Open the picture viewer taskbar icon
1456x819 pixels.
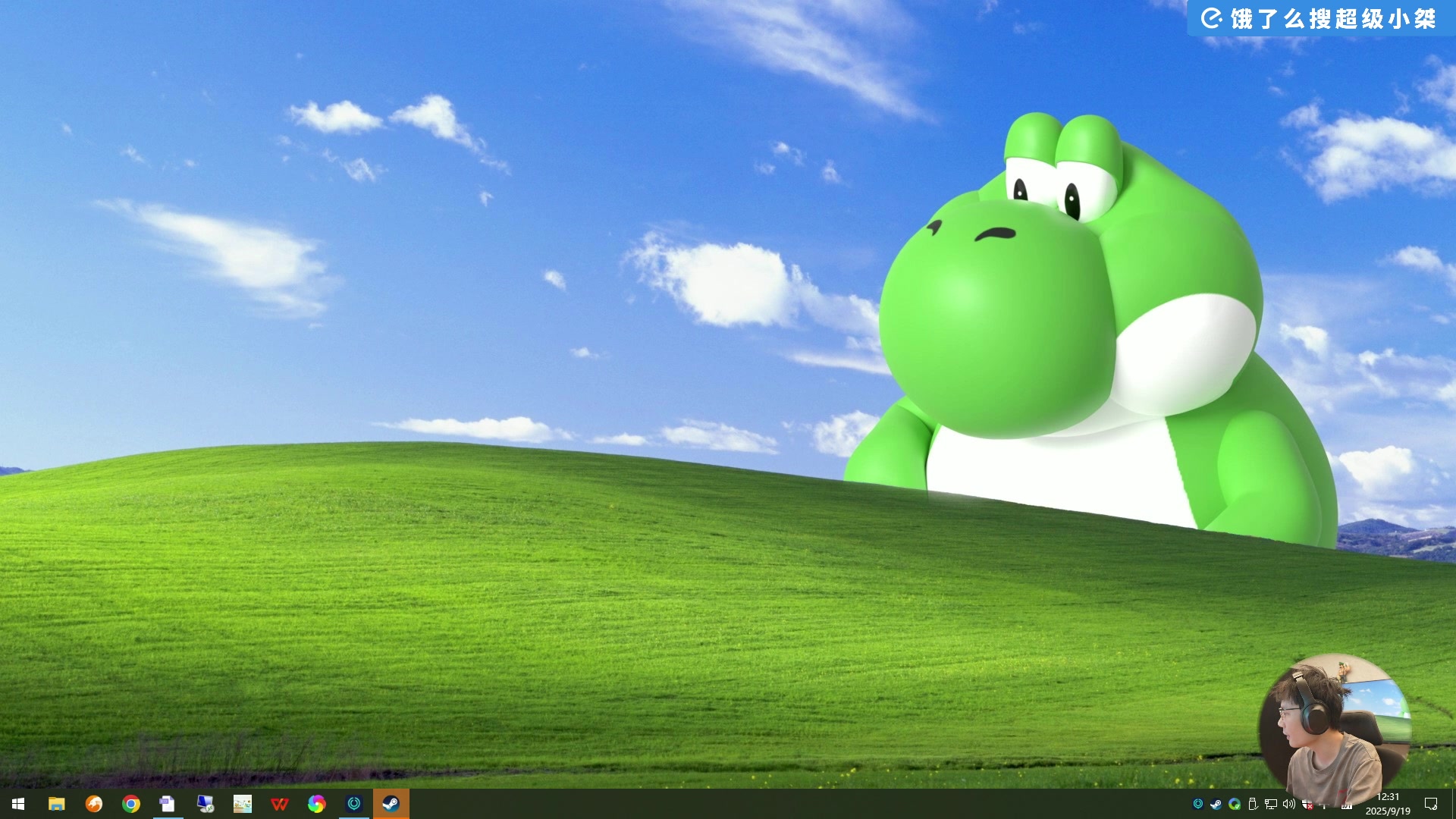point(242,804)
